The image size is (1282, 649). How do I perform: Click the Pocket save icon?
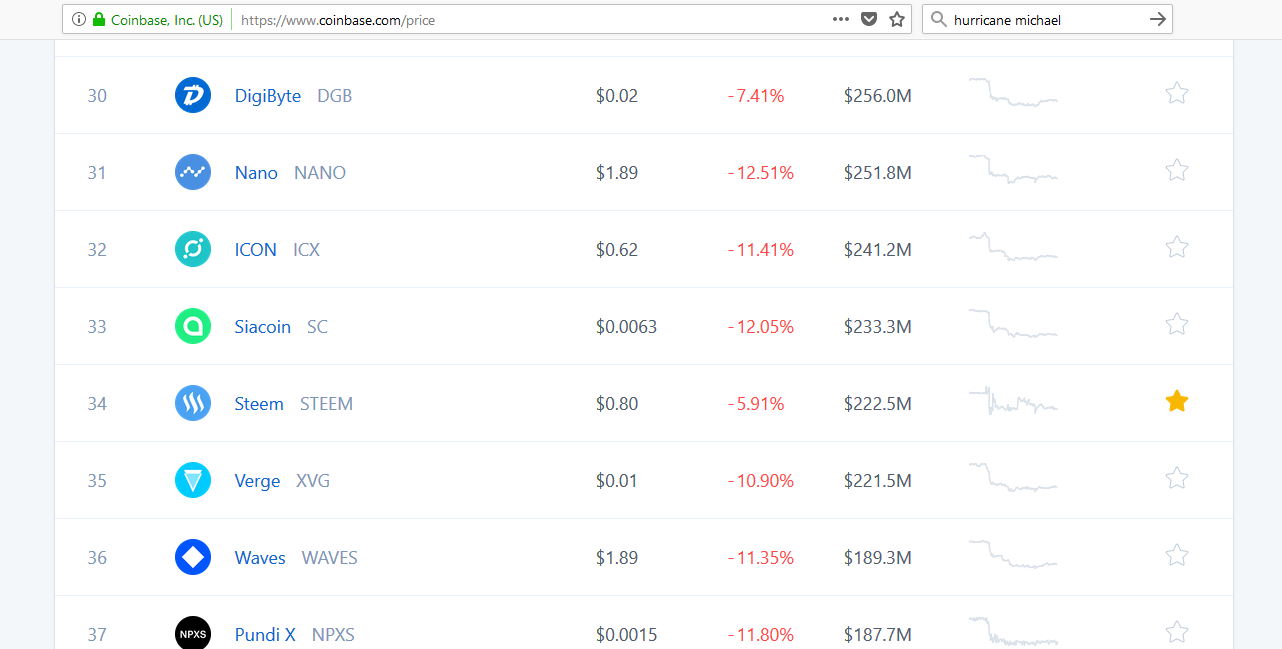869,19
